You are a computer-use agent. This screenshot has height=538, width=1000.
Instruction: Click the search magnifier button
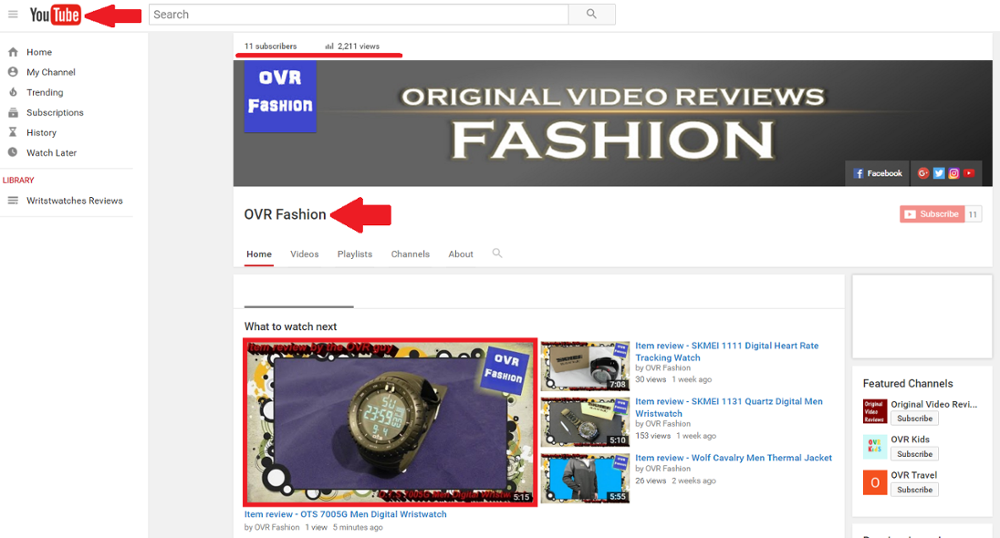coord(592,14)
